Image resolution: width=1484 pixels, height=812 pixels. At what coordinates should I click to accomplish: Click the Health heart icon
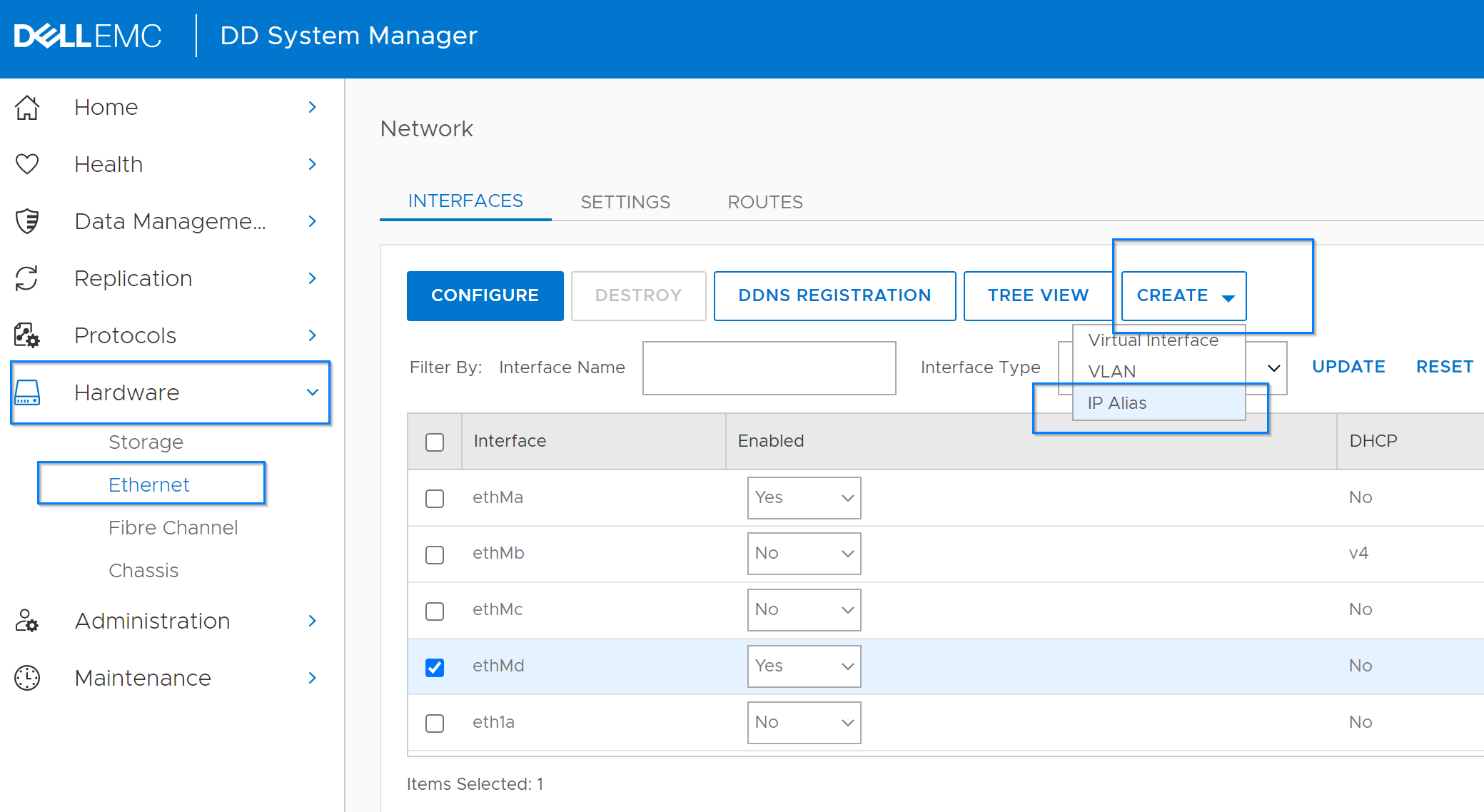27,164
